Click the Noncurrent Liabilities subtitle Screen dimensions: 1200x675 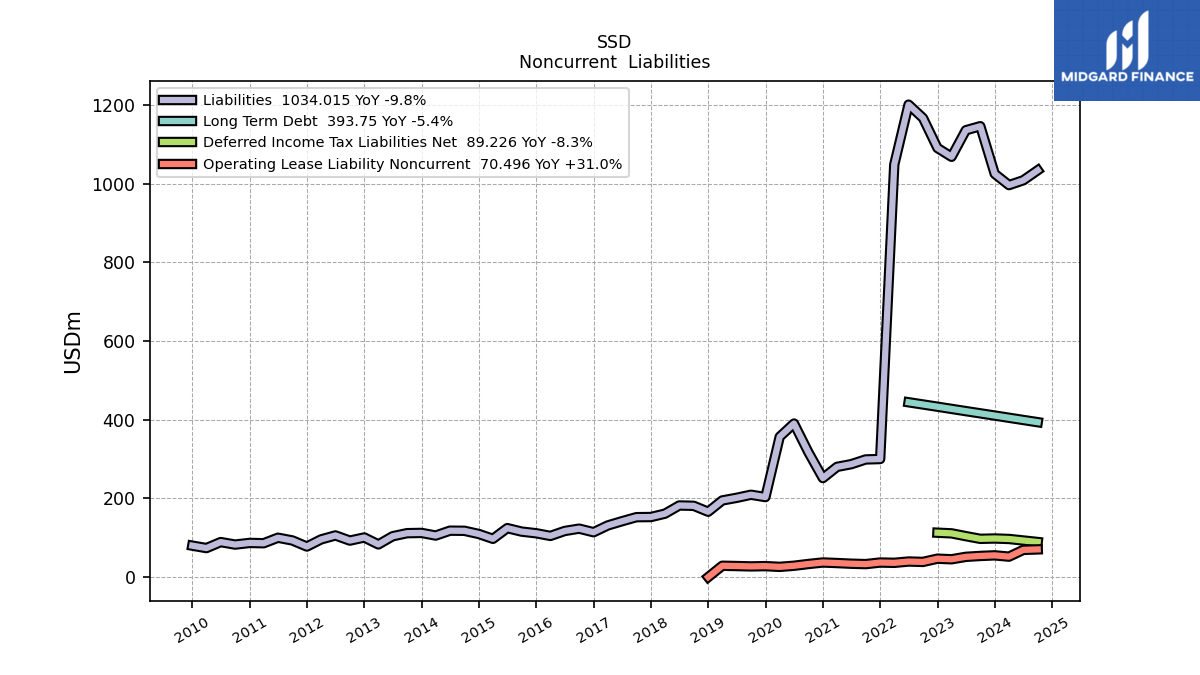tap(614, 62)
